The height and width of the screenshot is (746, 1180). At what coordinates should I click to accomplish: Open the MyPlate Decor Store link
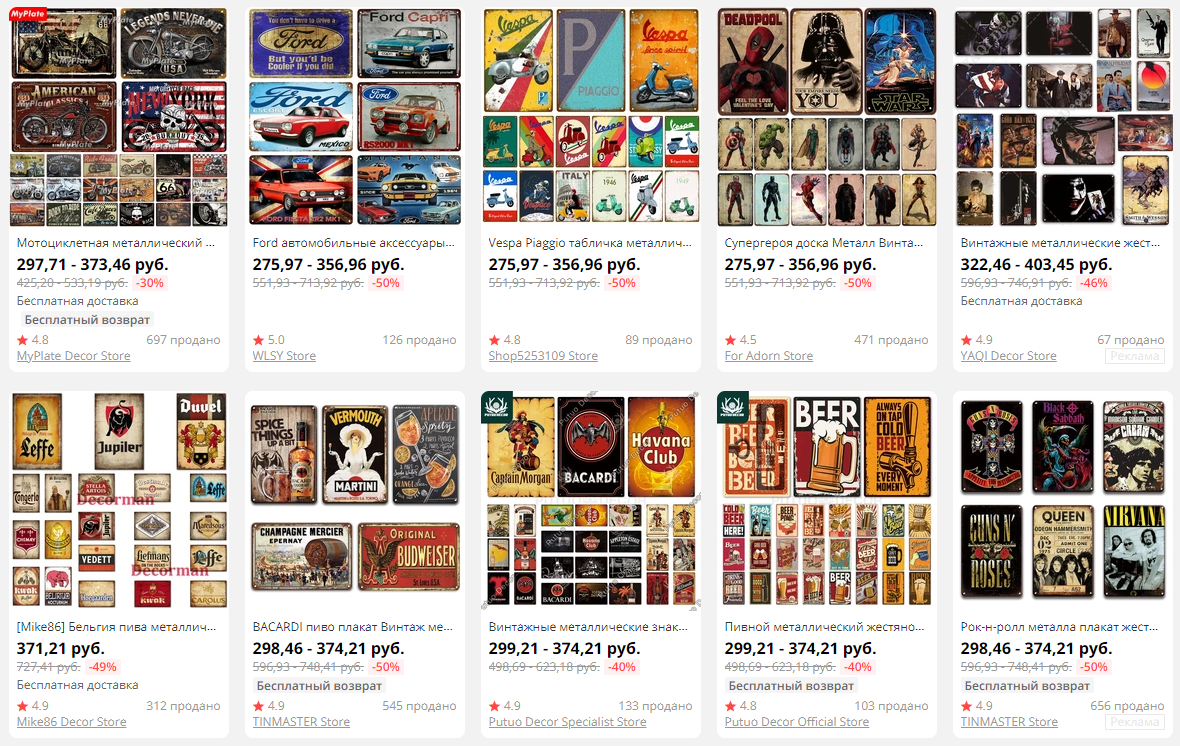[x=73, y=356]
